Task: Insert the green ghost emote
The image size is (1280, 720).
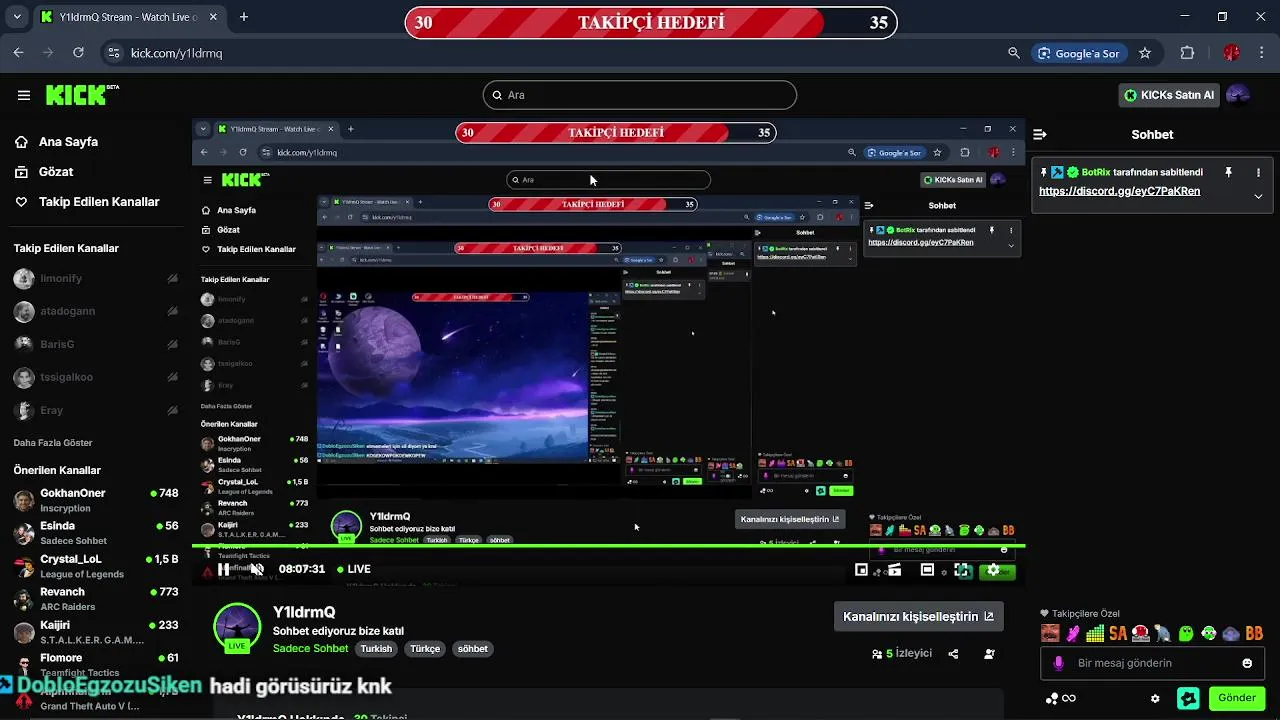Action: tap(1186, 633)
